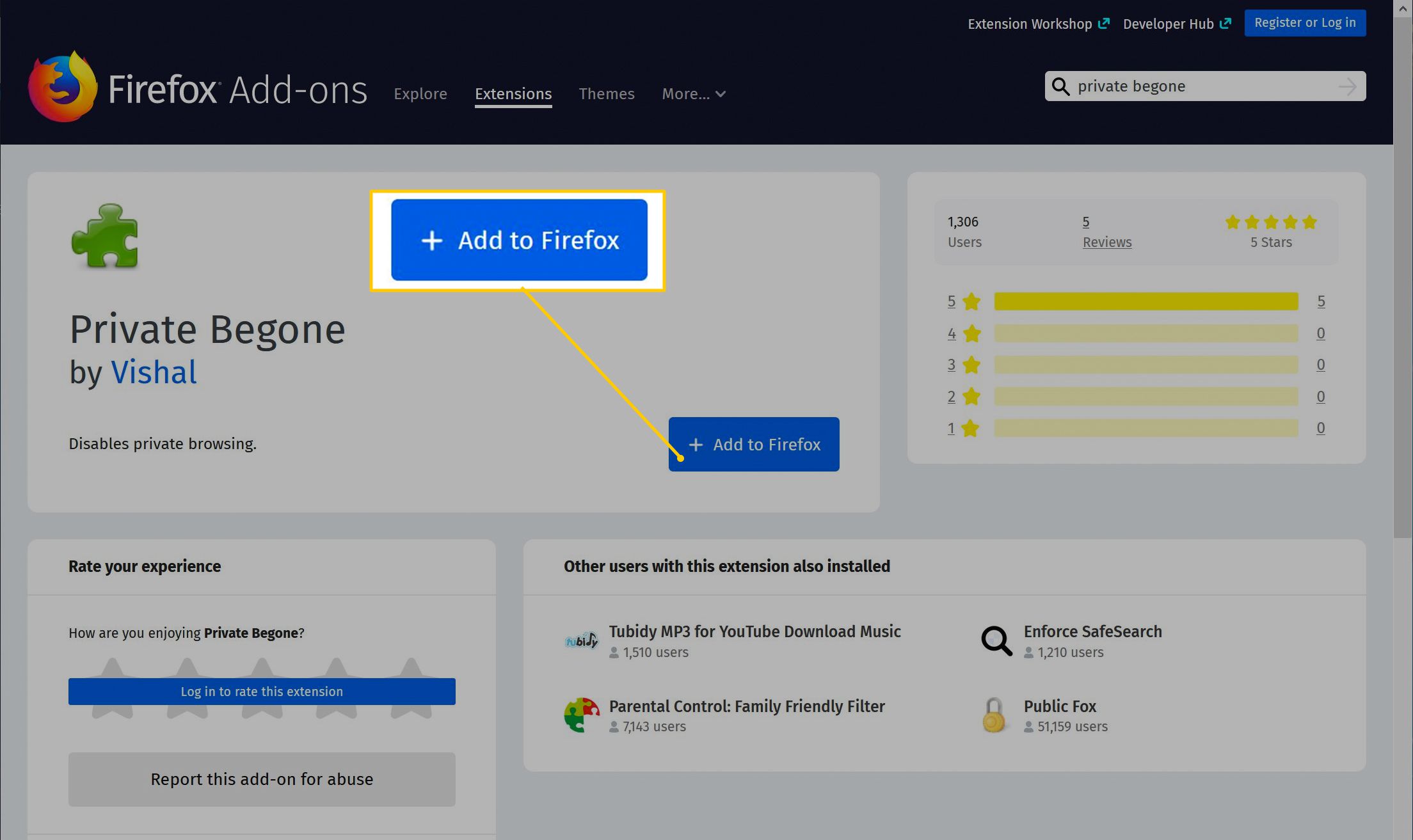Click the Tubidy MP3 extension icon
Image resolution: width=1413 pixels, height=840 pixels.
[x=581, y=640]
